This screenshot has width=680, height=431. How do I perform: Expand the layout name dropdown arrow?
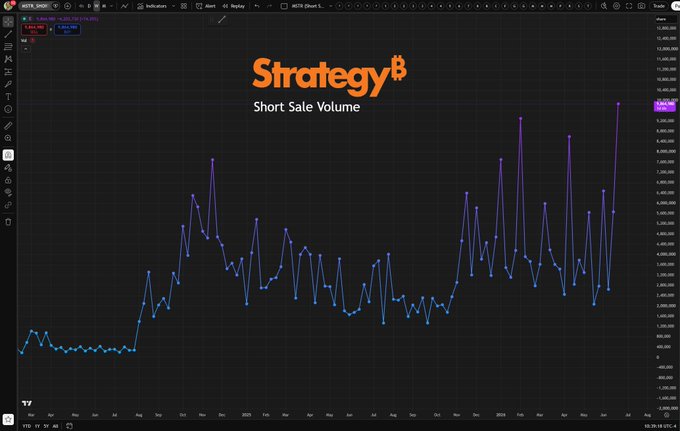point(330,6)
